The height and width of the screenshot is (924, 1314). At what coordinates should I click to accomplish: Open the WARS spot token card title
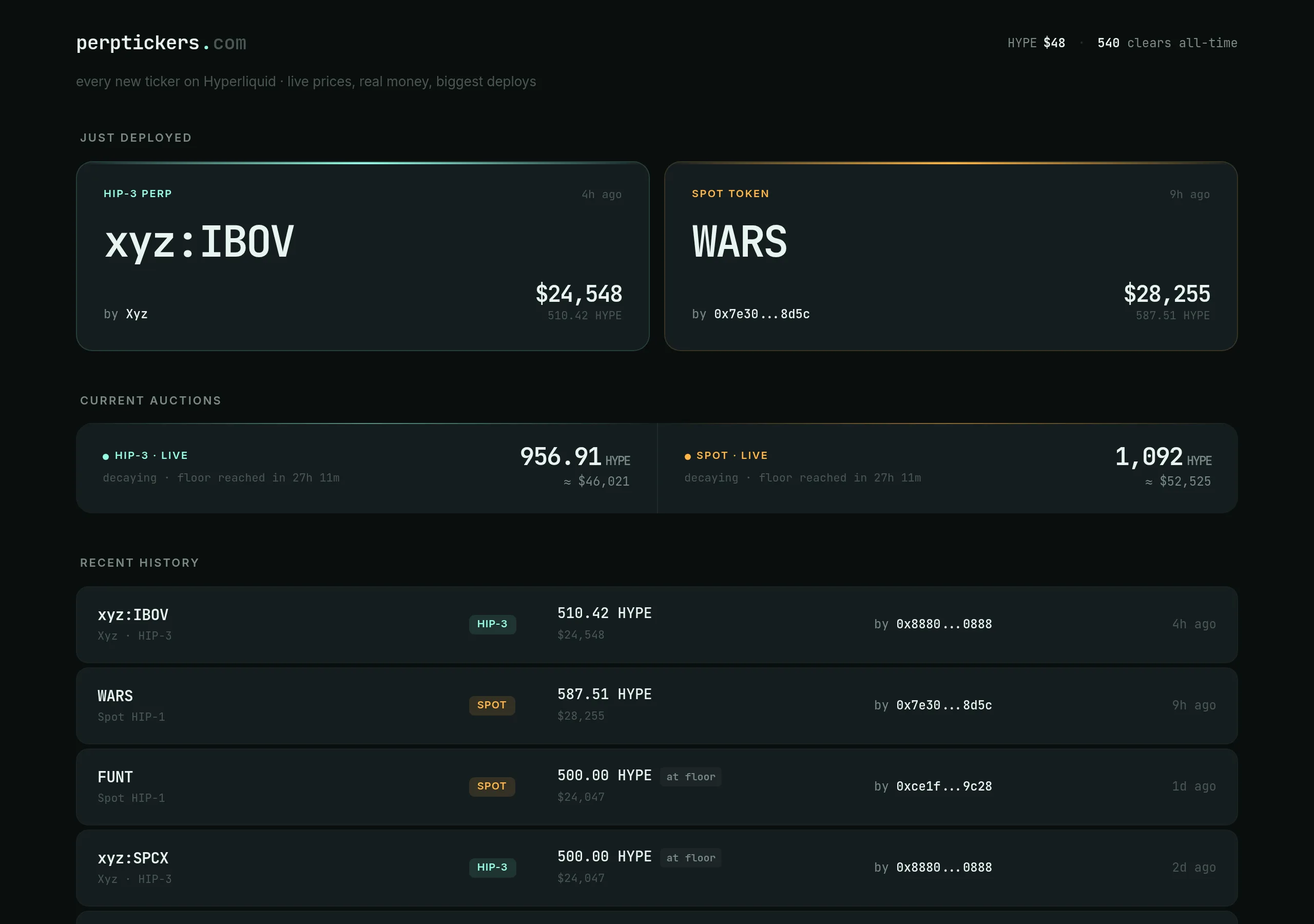pos(740,242)
